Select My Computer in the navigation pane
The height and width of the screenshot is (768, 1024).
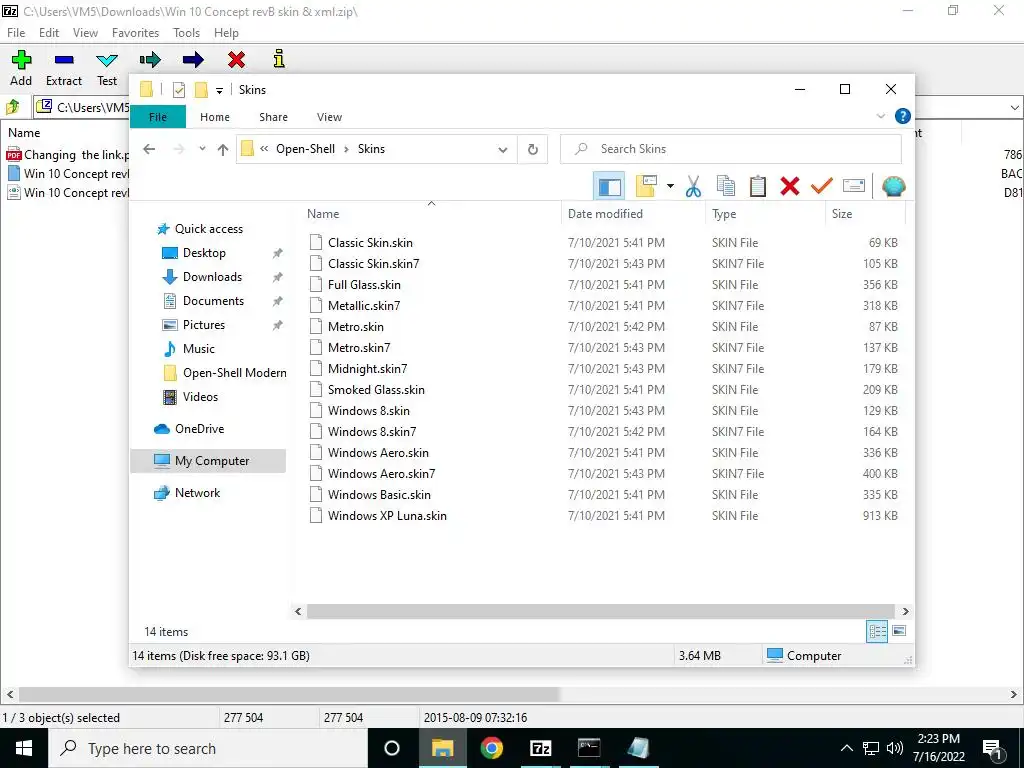(208, 461)
